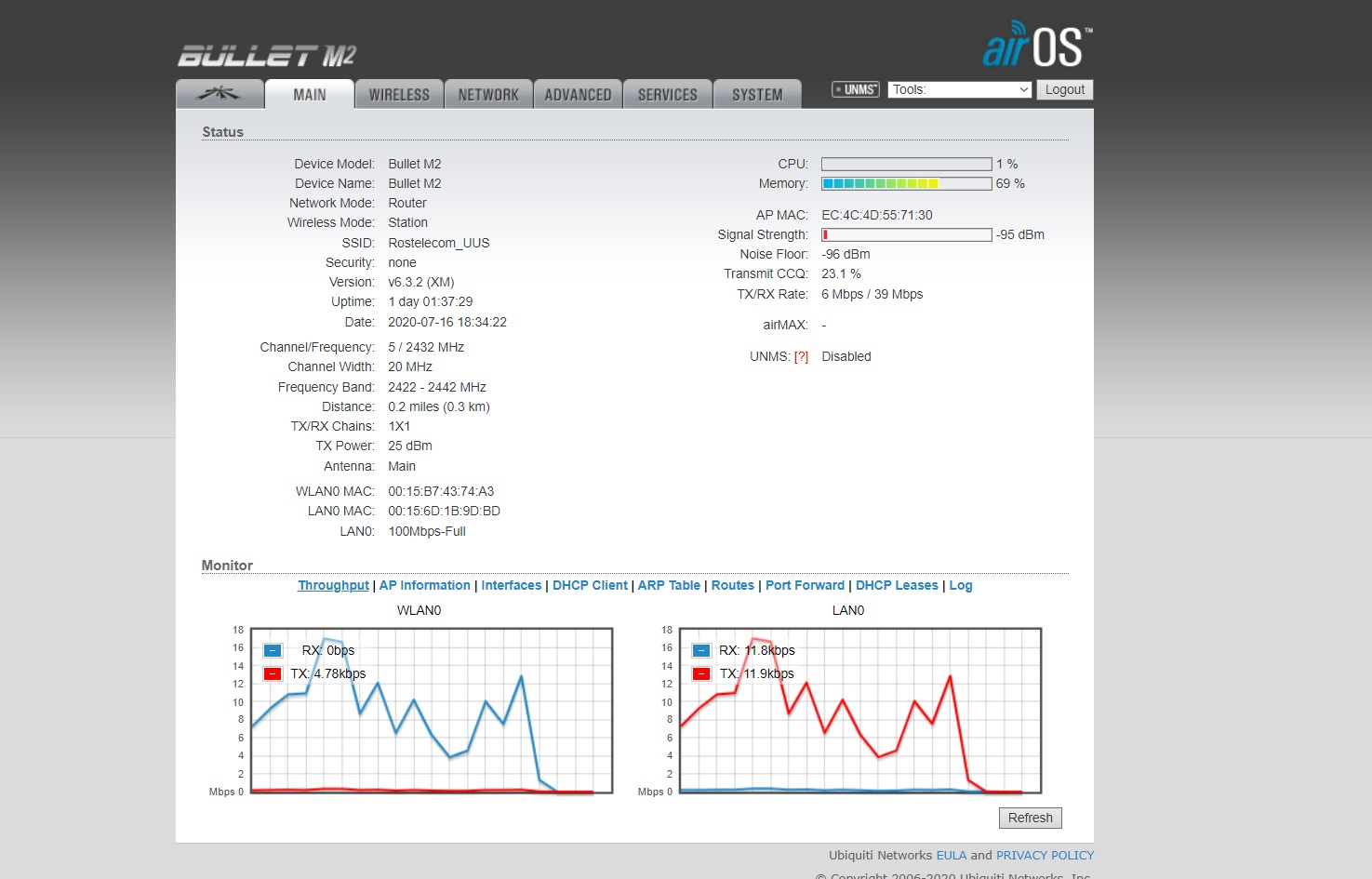Toggle LAN0 RX blue legend box

pyautogui.click(x=701, y=650)
